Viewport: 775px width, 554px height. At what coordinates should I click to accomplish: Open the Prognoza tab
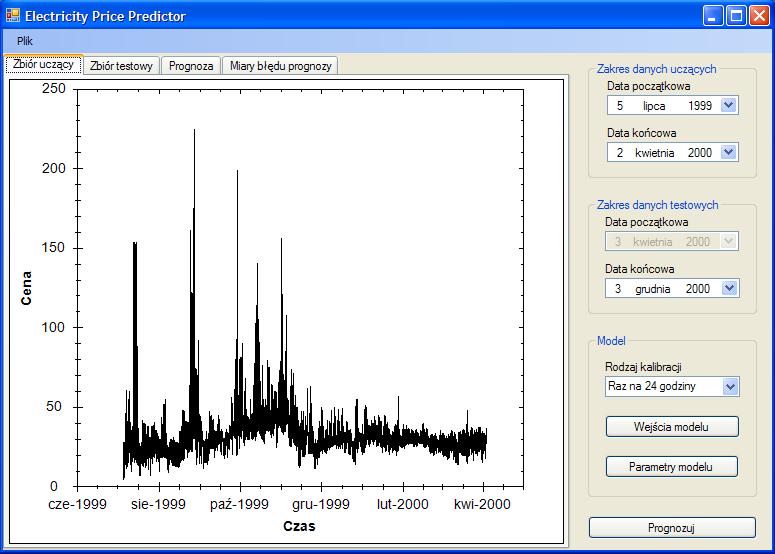(x=191, y=66)
